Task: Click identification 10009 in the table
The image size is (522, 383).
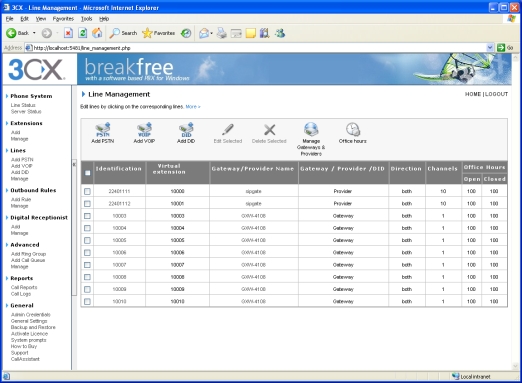Action: pos(119,289)
